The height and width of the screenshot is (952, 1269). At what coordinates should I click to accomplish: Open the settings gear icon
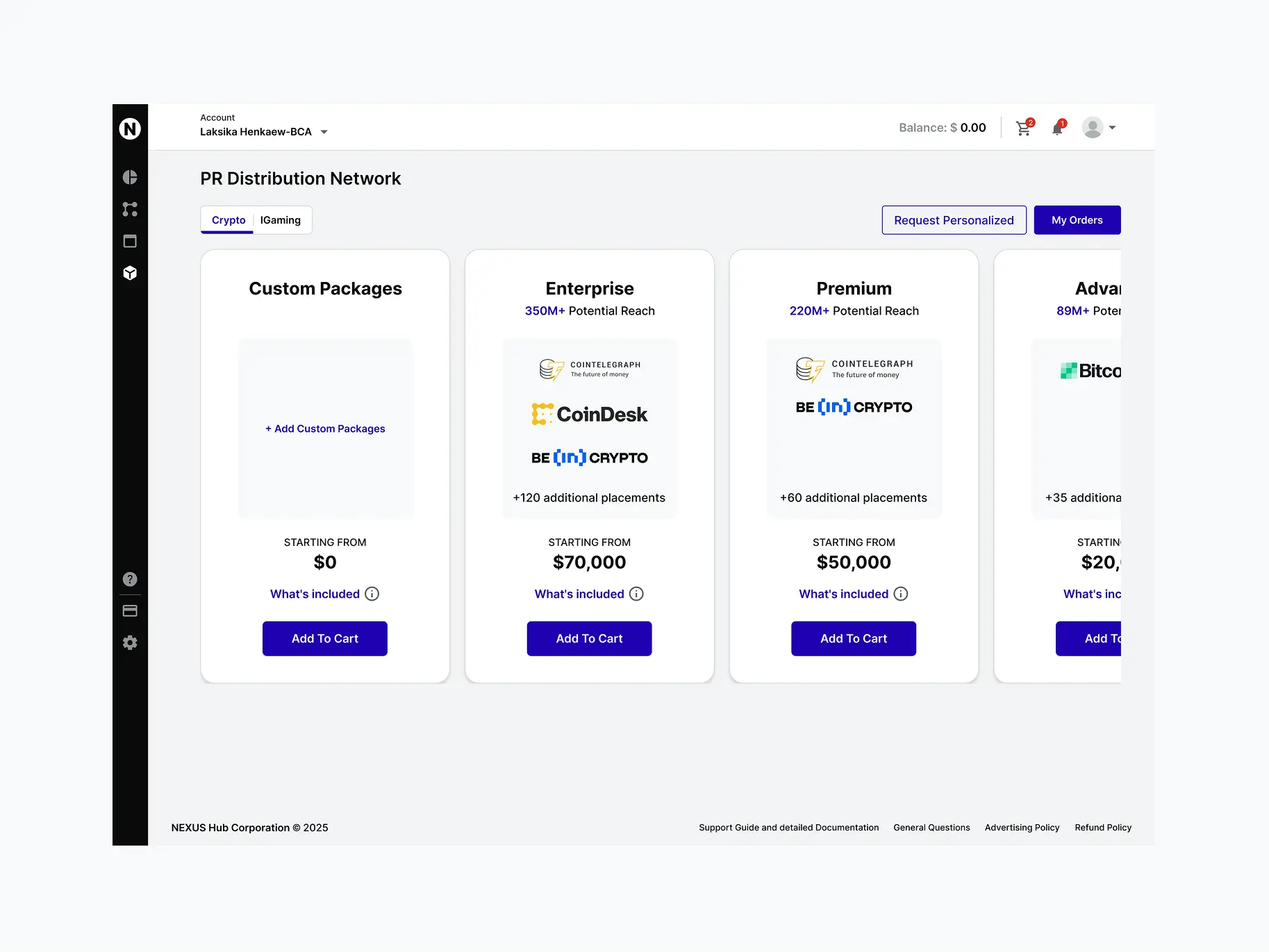click(130, 643)
